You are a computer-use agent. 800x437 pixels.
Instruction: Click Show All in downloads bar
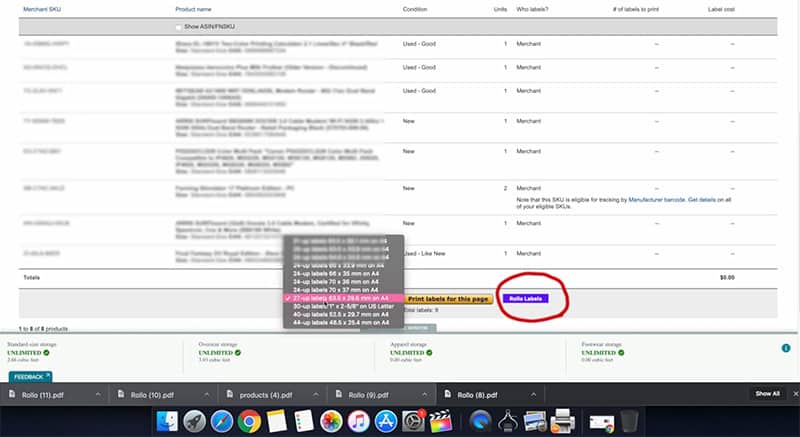(x=767, y=394)
